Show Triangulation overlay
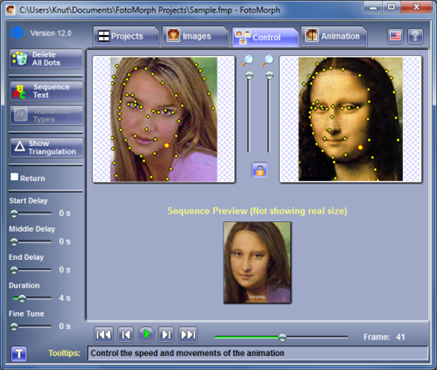 (x=46, y=148)
